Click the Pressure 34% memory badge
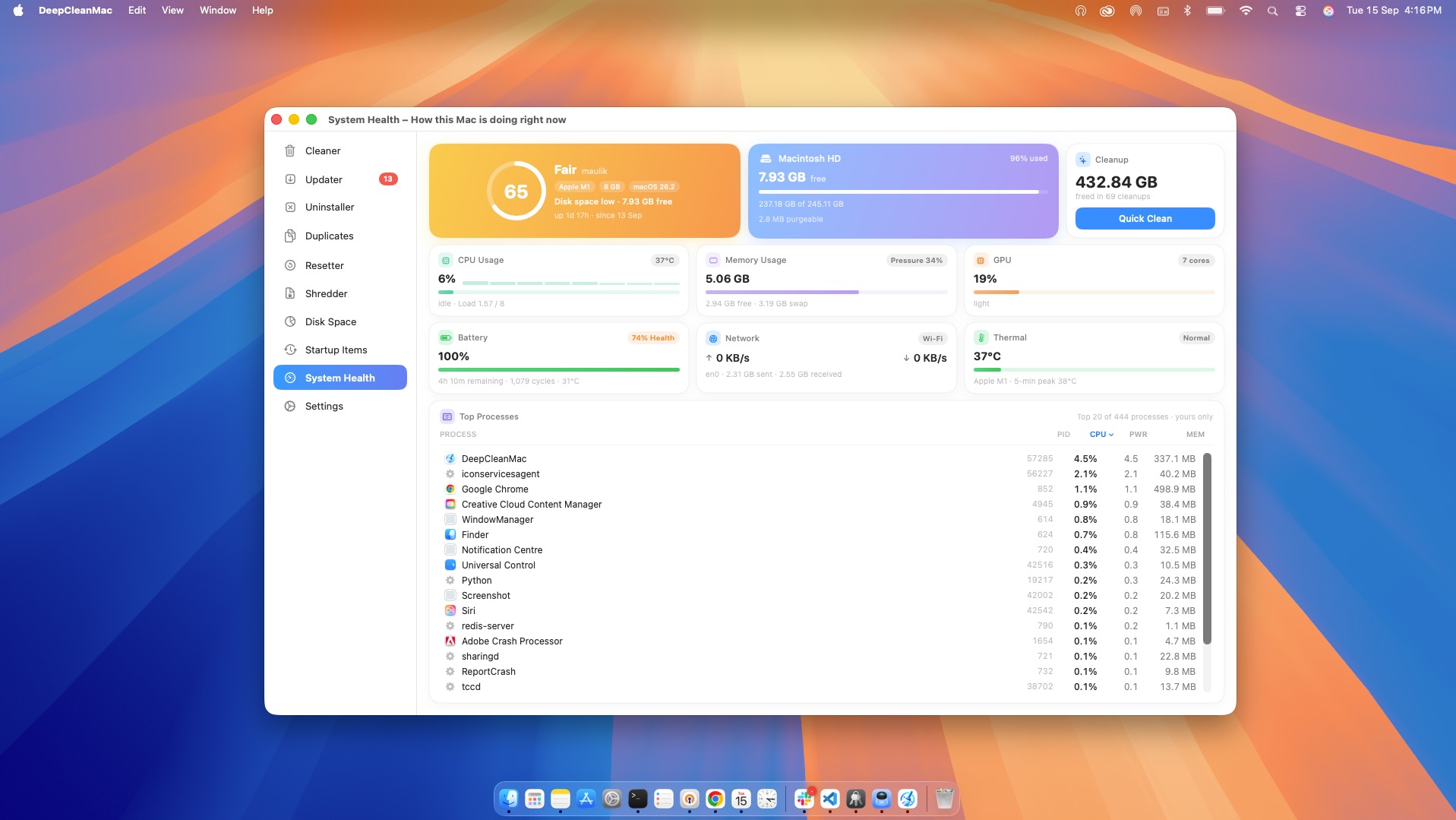The width and height of the screenshot is (1456, 820). click(916, 261)
